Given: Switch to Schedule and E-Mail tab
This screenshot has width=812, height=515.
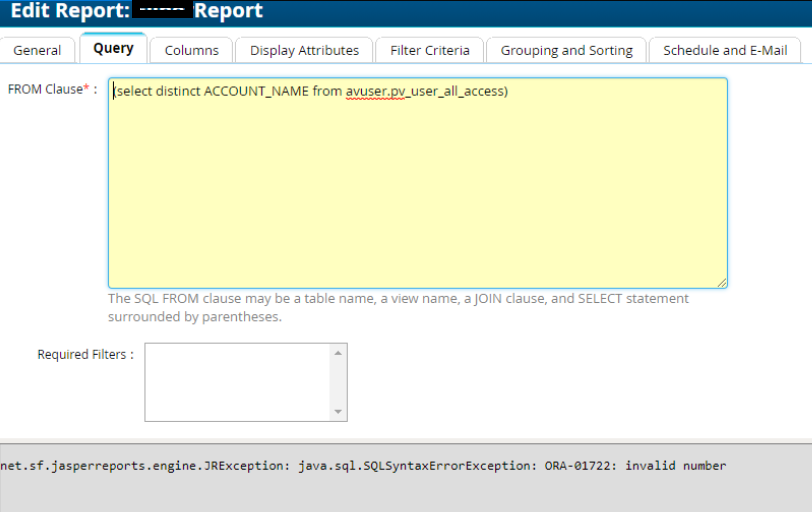Looking at the screenshot, I should tap(724, 50).
